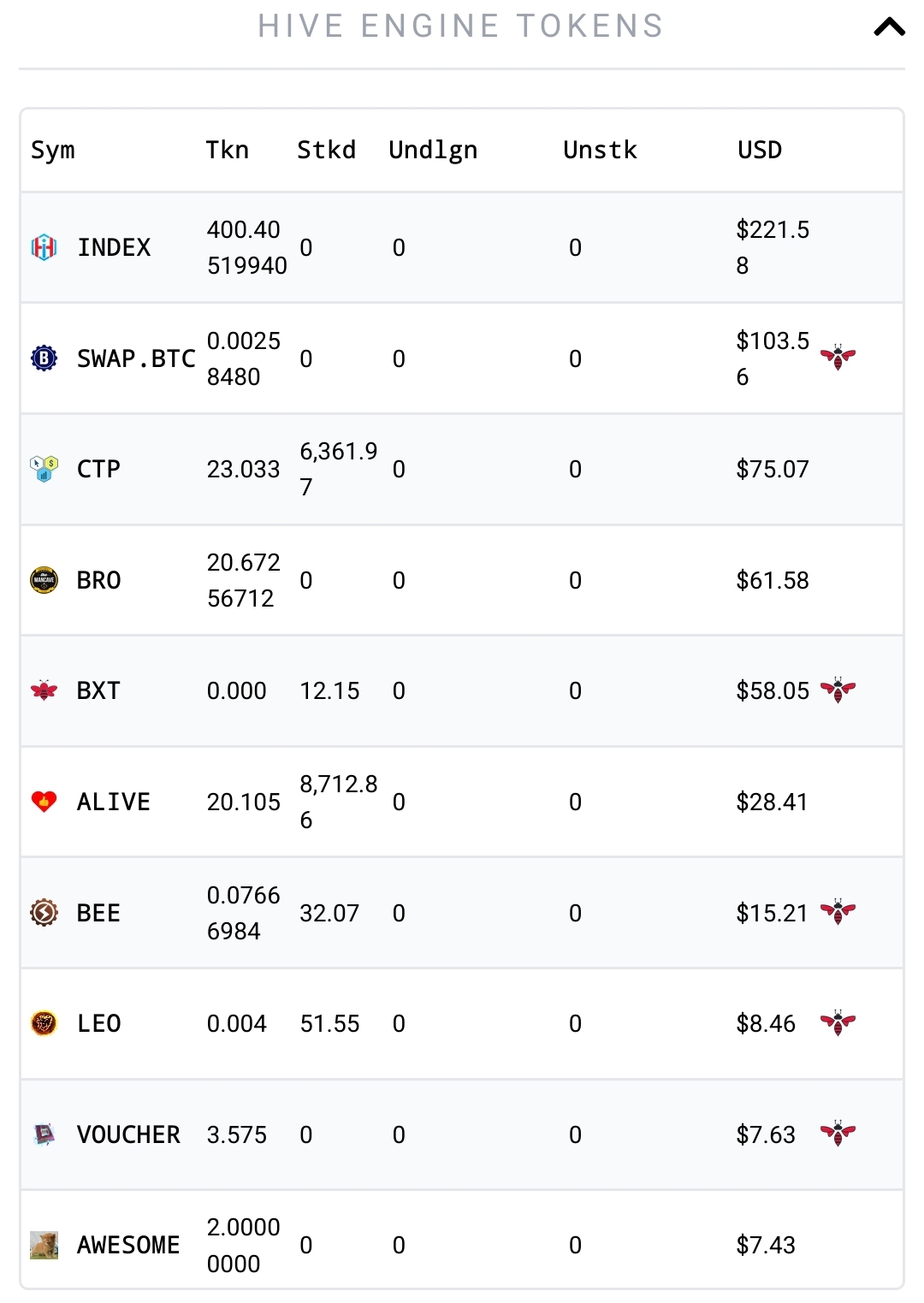Open the INDEX token name link
924x1303 pixels.
pos(114,247)
